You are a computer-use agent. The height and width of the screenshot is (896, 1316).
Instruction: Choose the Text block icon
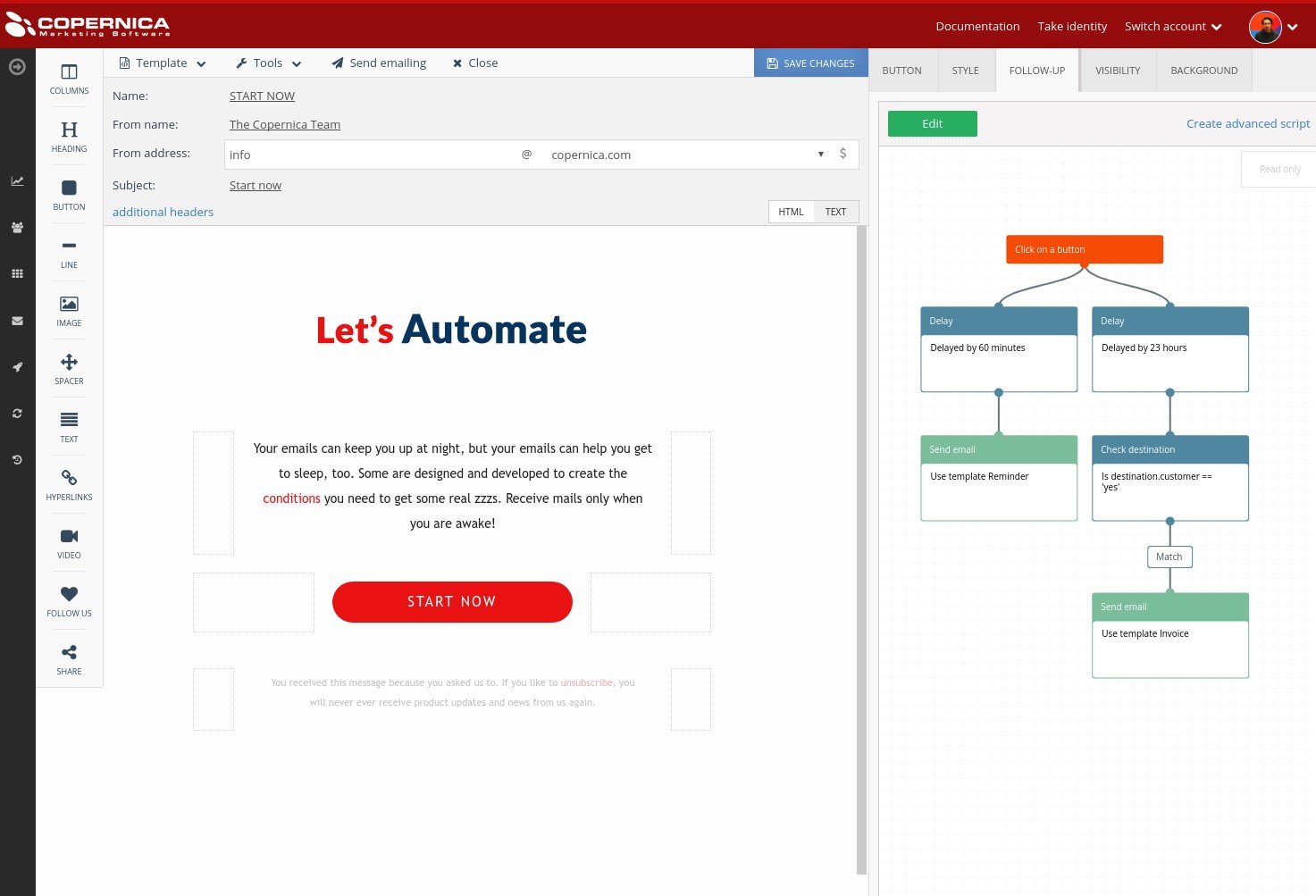pyautogui.click(x=69, y=427)
